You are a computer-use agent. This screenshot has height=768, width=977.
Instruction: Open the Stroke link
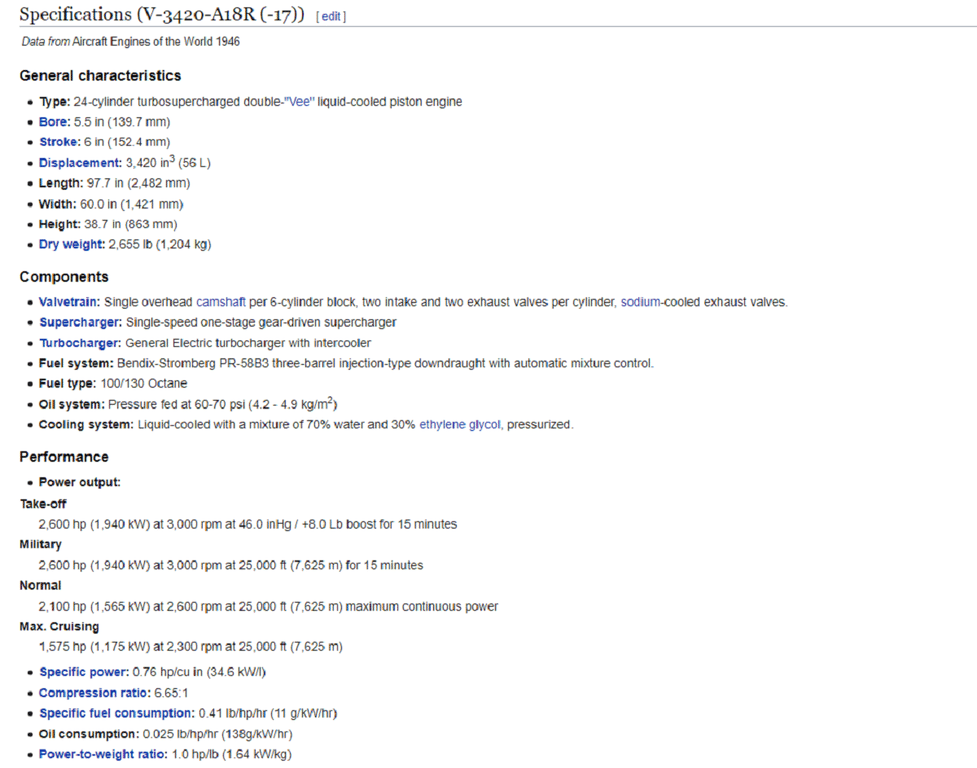[58, 142]
